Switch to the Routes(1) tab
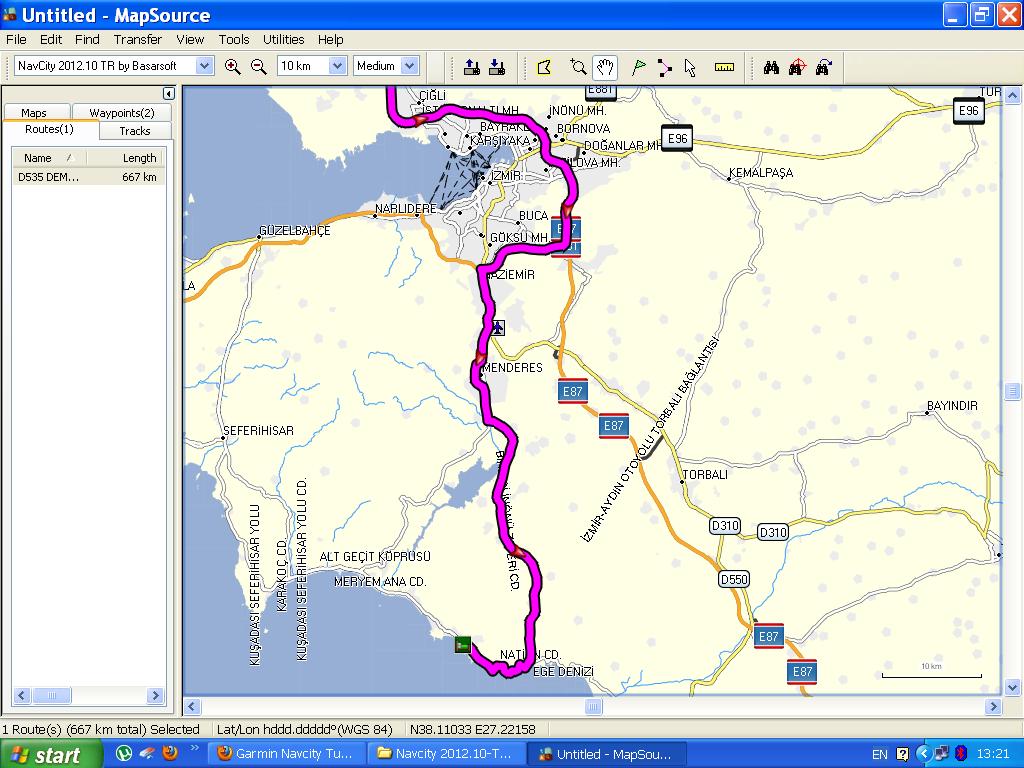This screenshot has height=768, width=1024. pos(50,129)
